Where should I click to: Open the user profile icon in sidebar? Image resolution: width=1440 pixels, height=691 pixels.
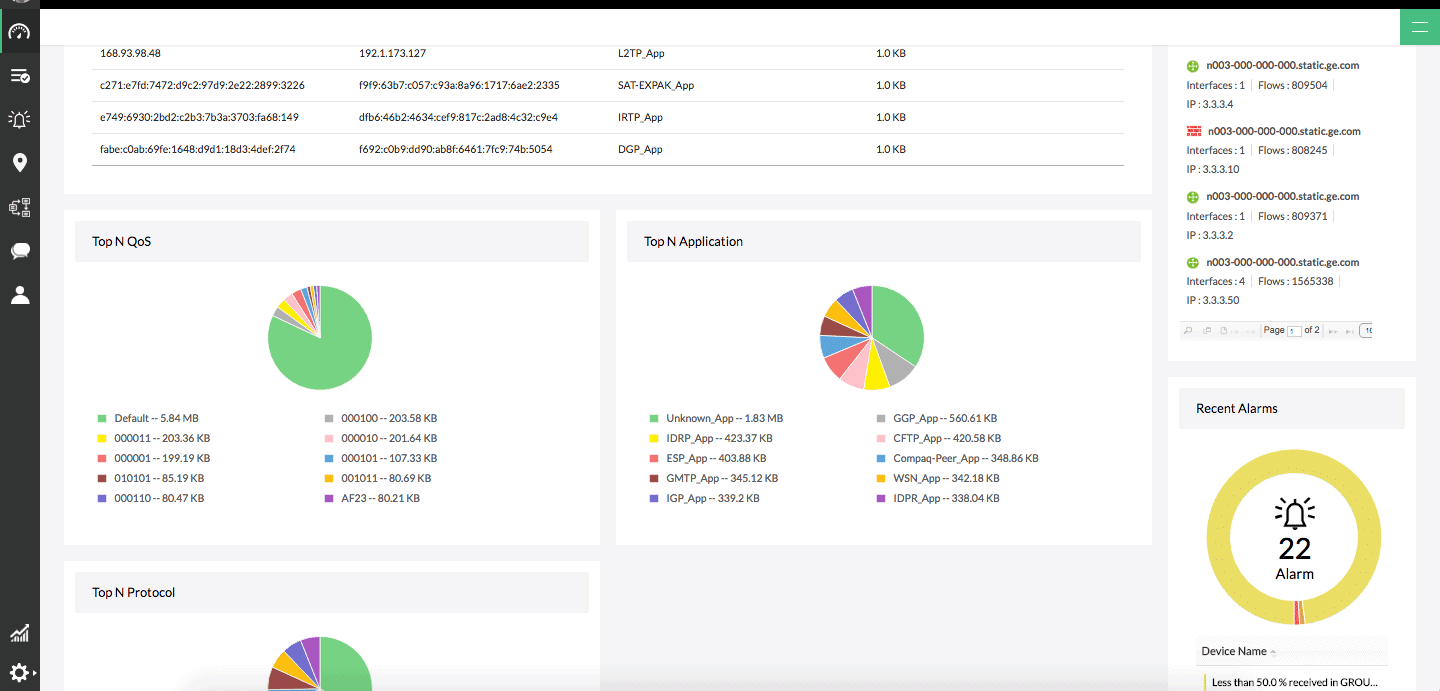20,294
